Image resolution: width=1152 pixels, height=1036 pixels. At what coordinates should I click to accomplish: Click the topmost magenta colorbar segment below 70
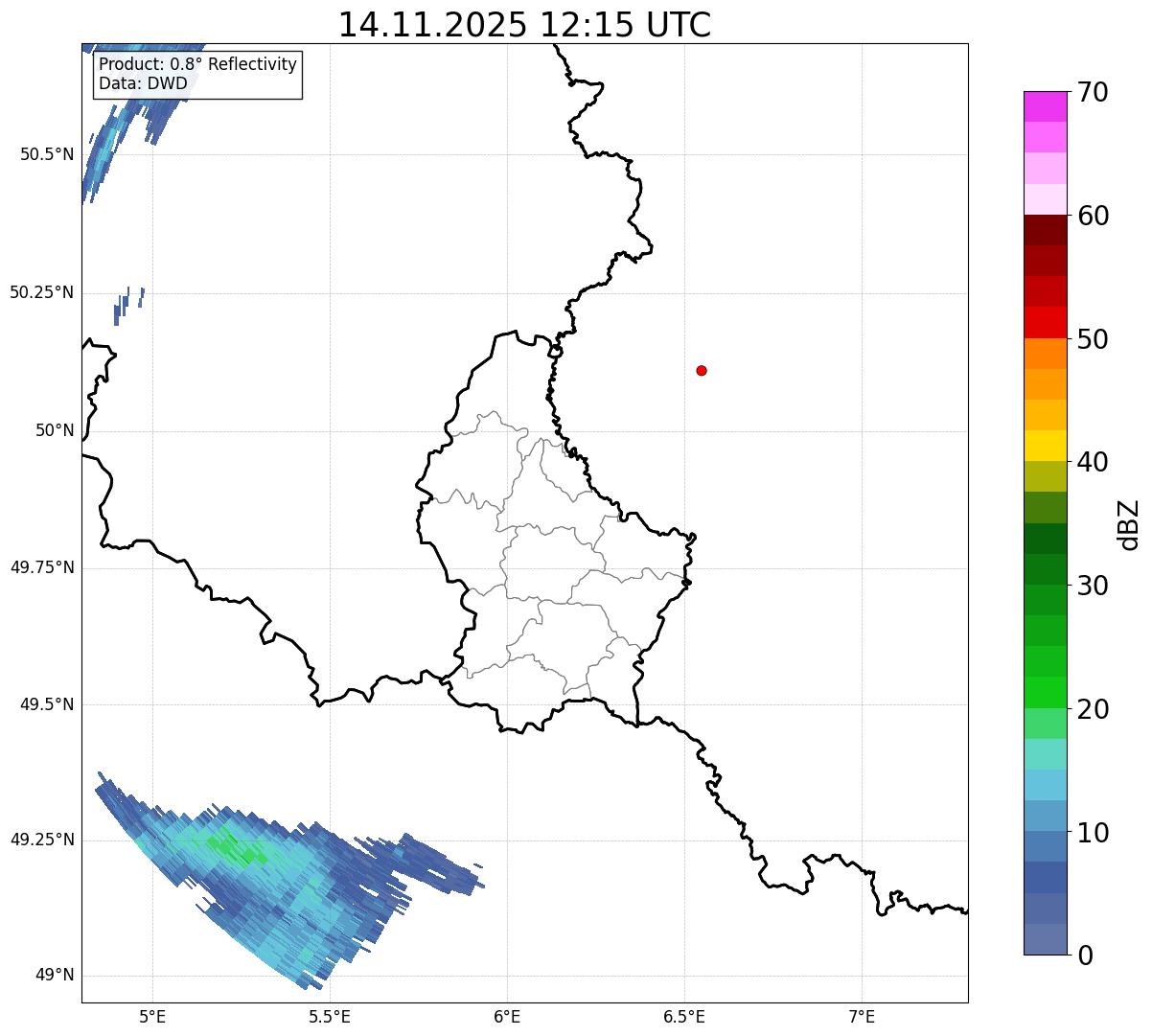coord(1045,106)
